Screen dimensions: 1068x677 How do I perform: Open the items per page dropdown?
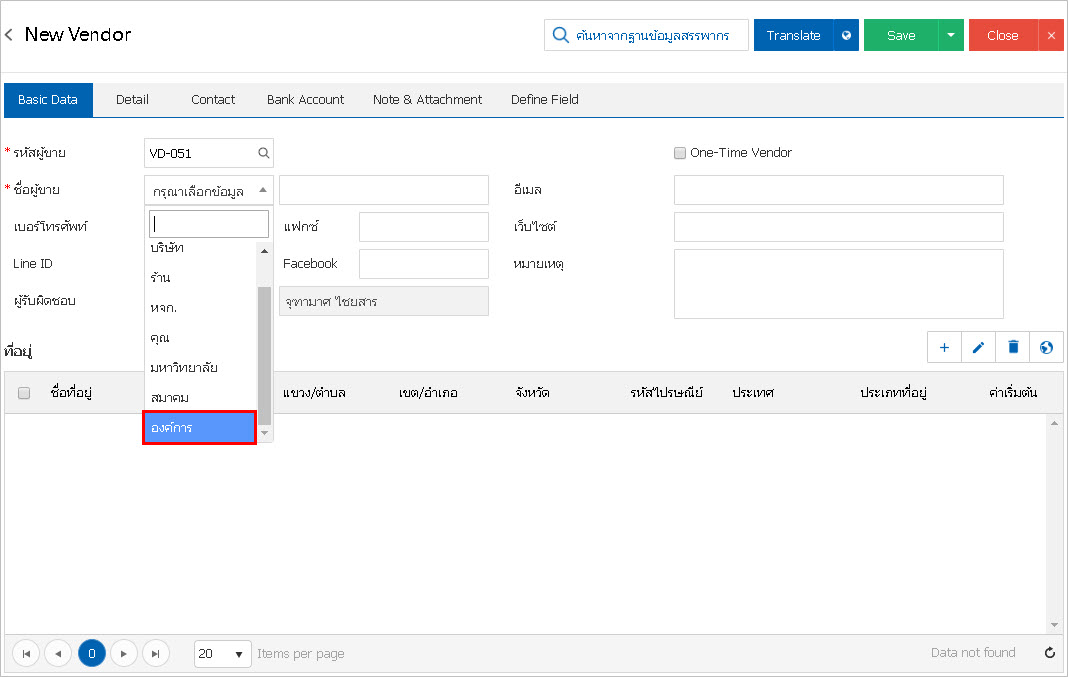(x=223, y=654)
